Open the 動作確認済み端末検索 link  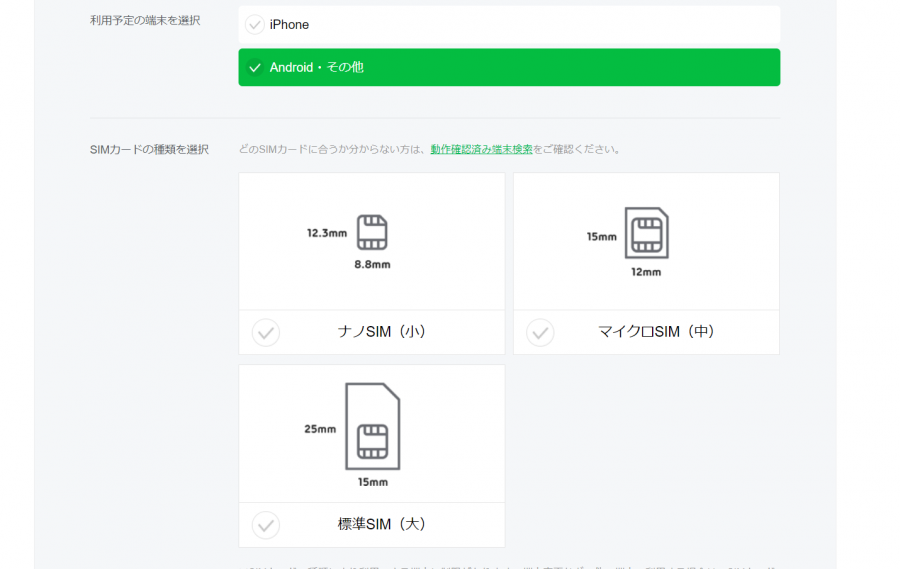click(x=481, y=149)
